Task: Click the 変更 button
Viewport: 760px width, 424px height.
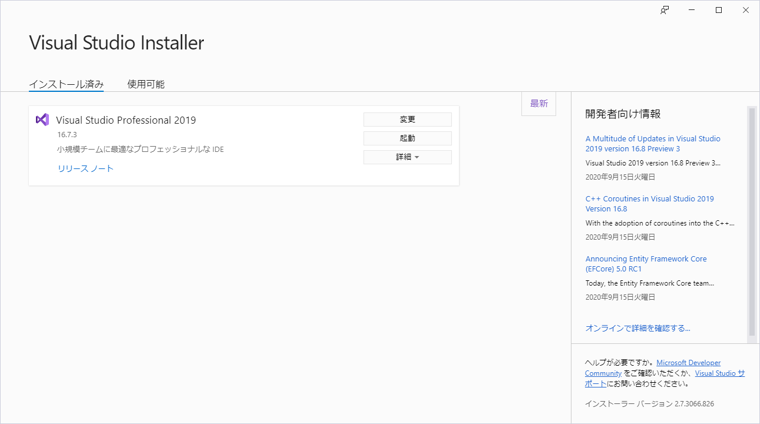Action: point(407,119)
